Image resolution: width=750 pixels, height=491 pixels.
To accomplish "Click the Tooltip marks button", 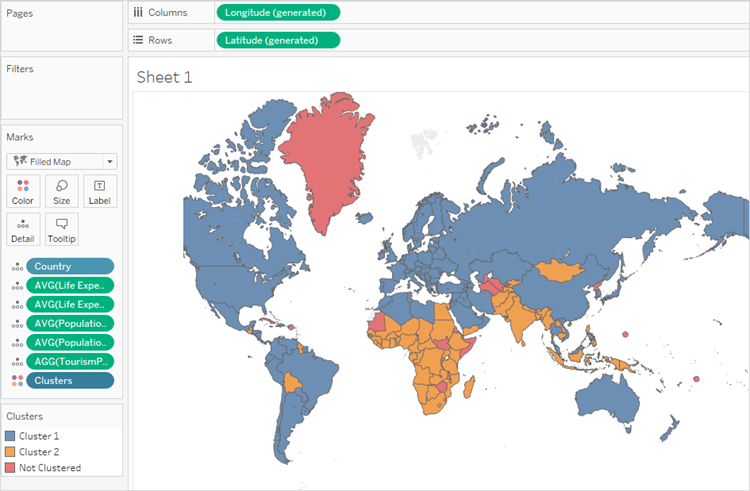I will [62, 229].
